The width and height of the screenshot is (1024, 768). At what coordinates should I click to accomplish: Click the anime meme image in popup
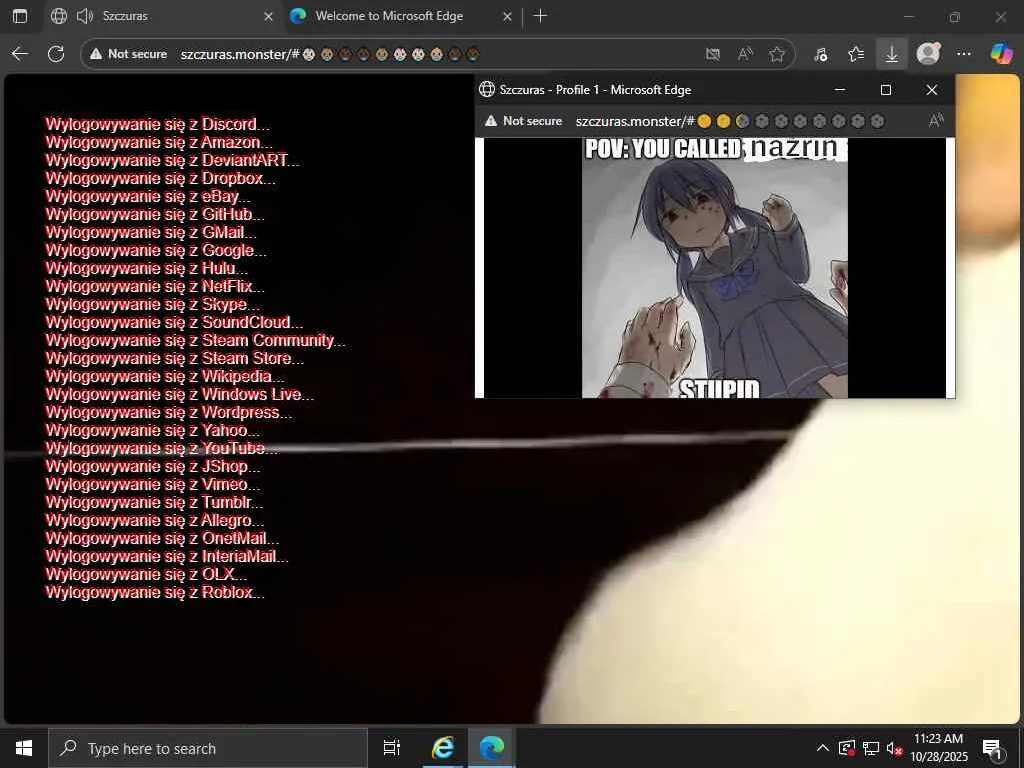click(714, 268)
